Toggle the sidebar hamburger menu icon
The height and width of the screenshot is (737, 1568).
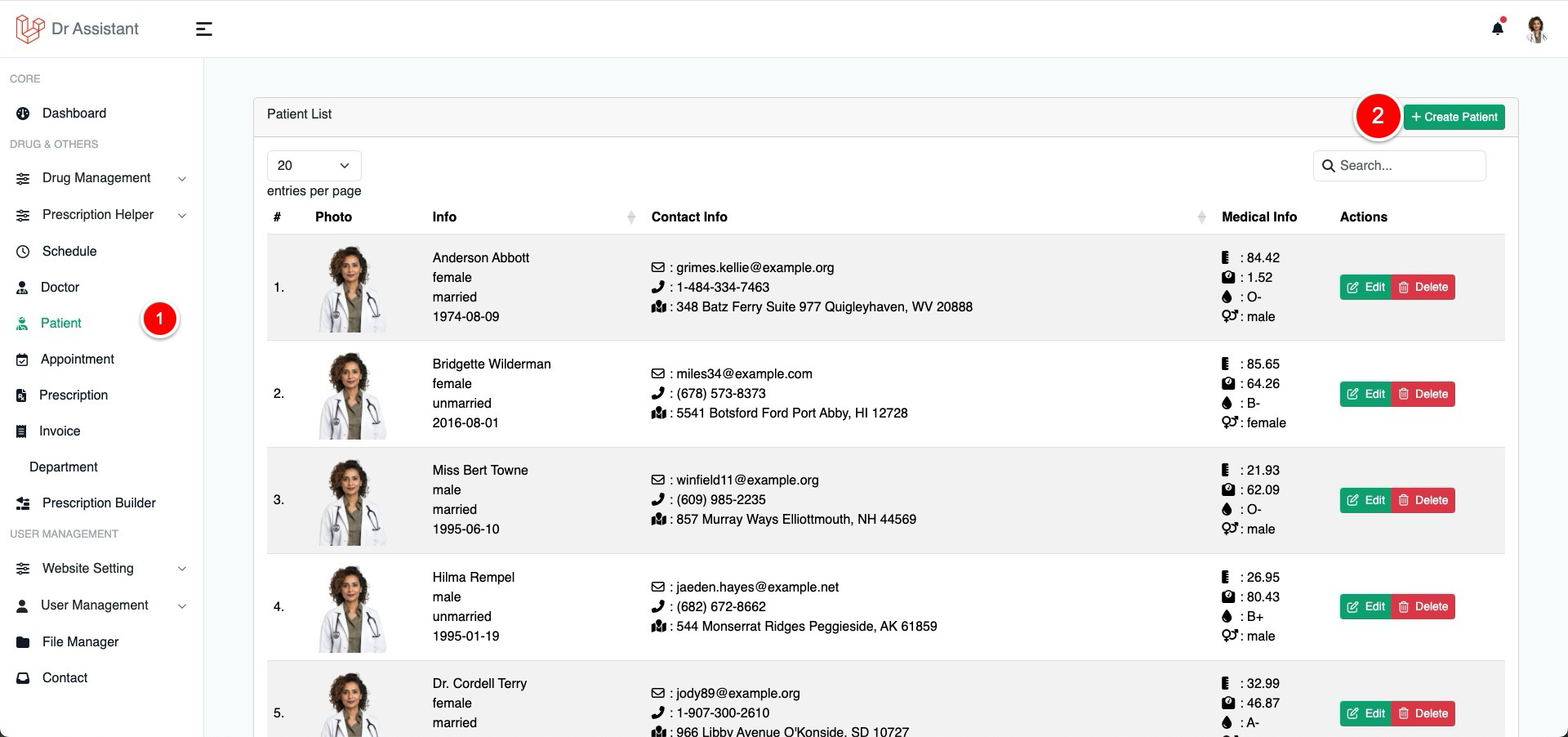[x=204, y=29]
